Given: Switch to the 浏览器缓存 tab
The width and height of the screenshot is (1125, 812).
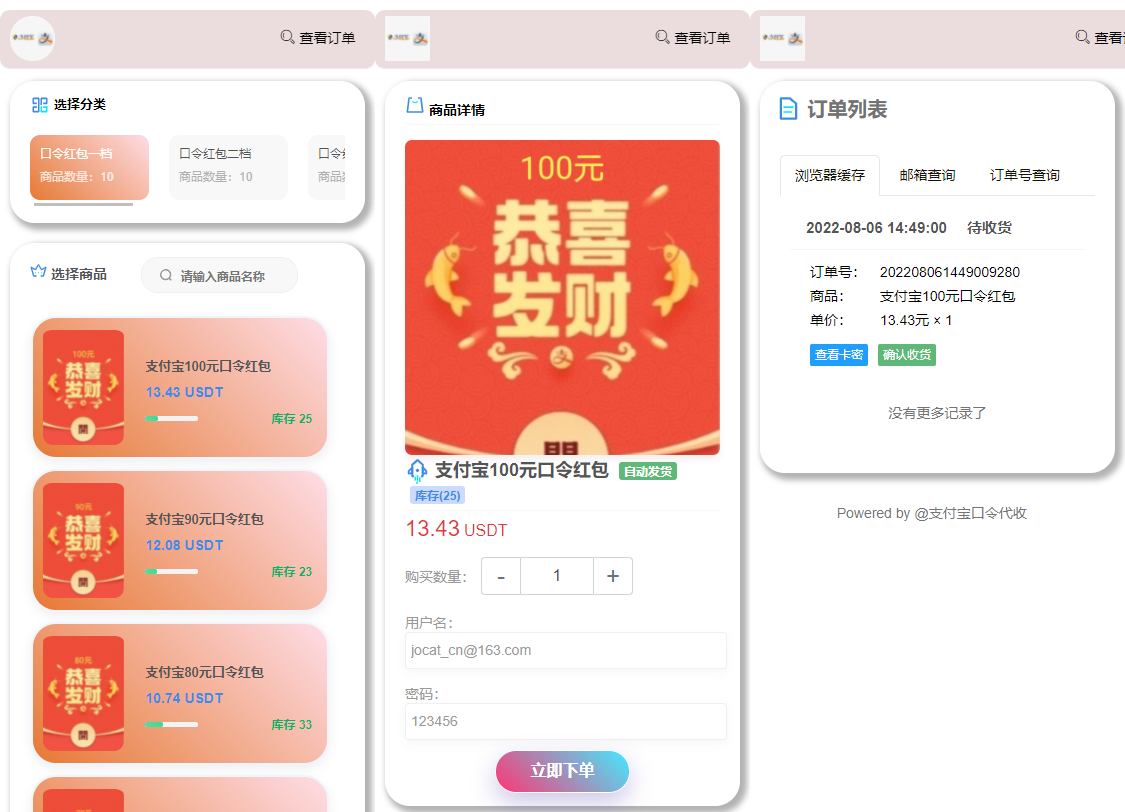Looking at the screenshot, I should (829, 175).
